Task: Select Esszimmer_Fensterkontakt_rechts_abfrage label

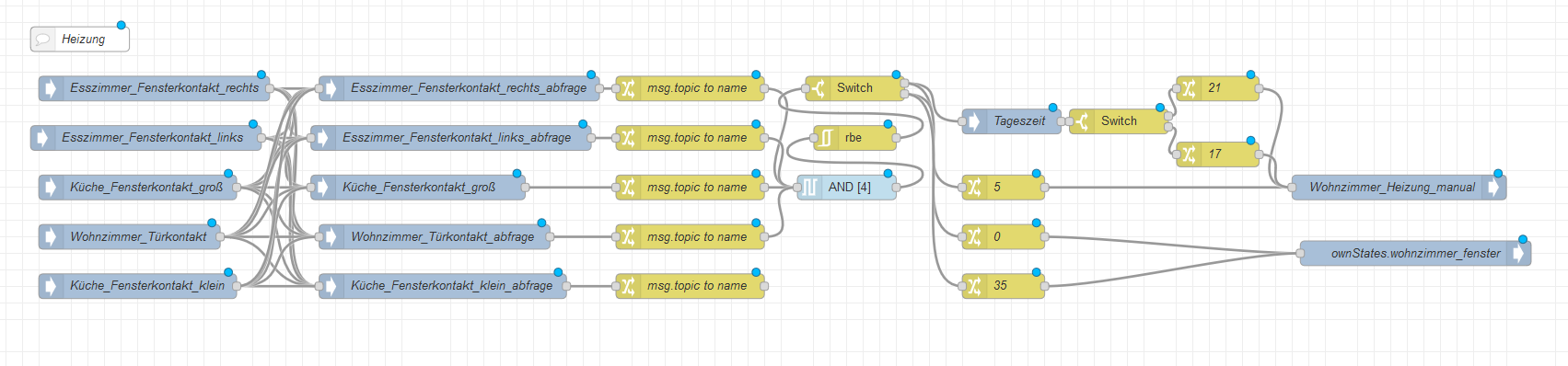Action: 469,88
